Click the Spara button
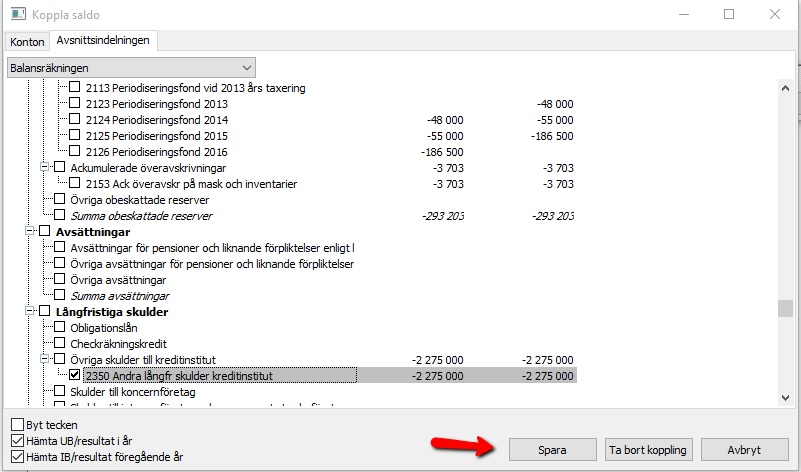801x472 pixels. 552,450
